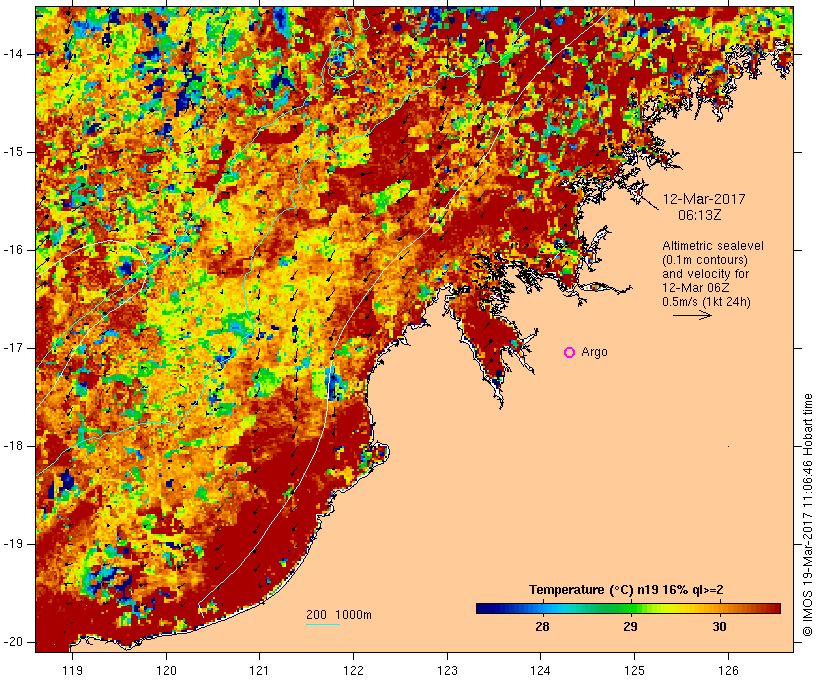Click the Temperature colorbar title
Screen dimensions: 820x680
(x=626, y=590)
